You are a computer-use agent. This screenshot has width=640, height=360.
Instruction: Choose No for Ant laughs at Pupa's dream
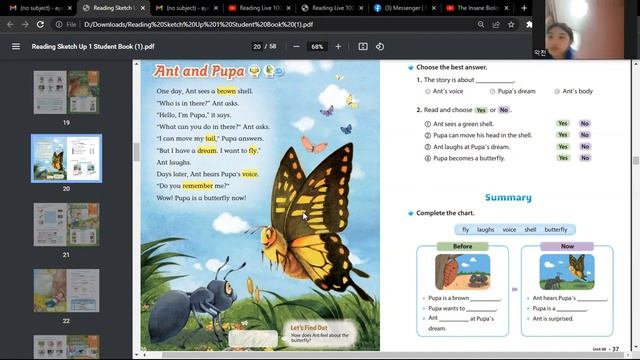(585, 147)
